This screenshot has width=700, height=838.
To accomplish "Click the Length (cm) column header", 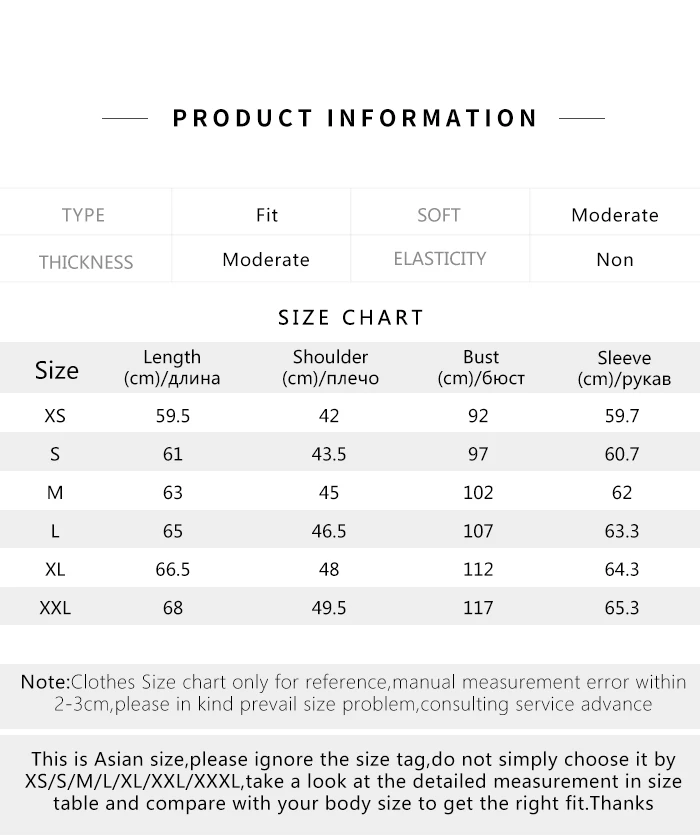I will point(172,368).
